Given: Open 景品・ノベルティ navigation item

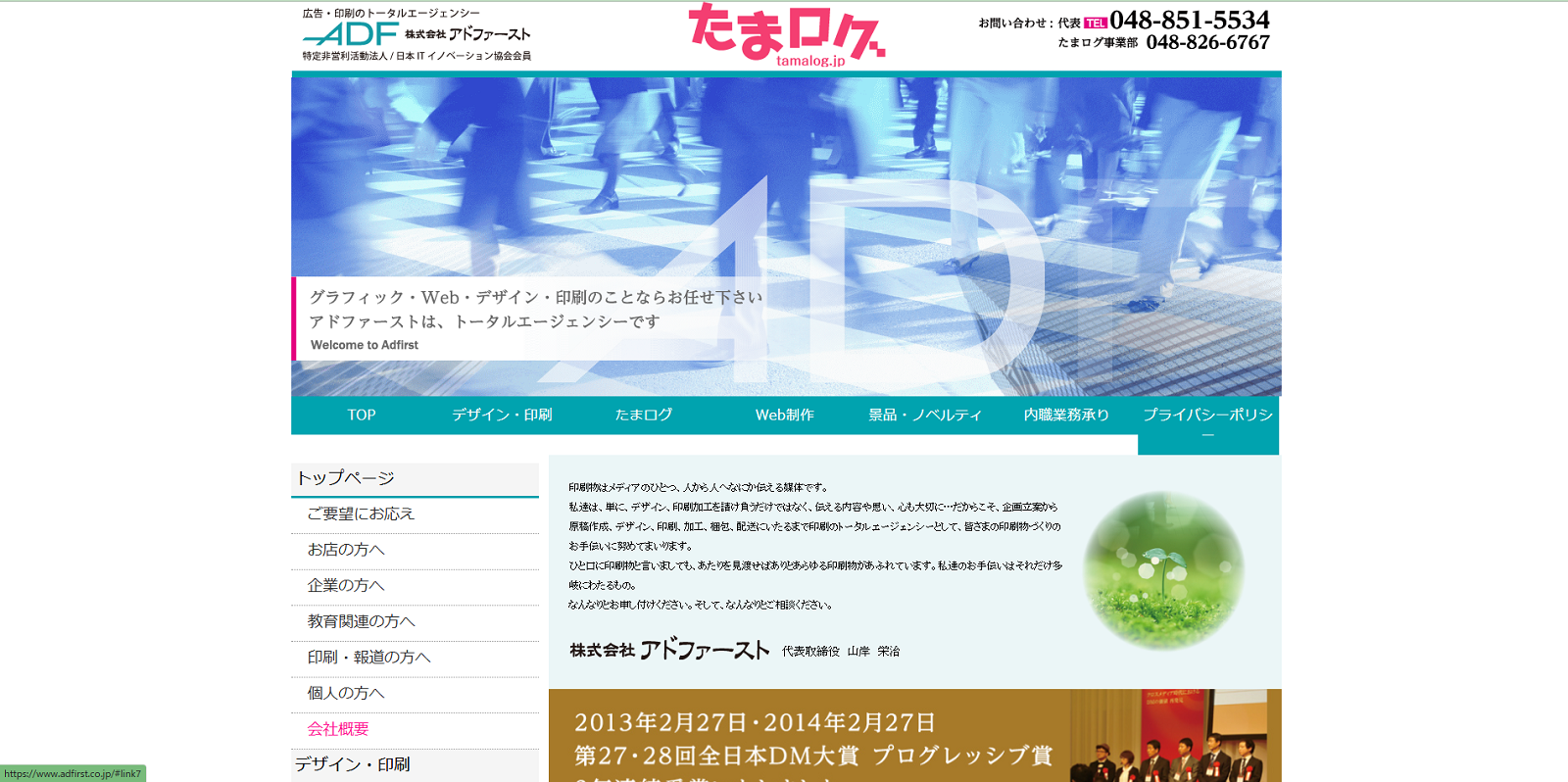Looking at the screenshot, I should point(925,415).
